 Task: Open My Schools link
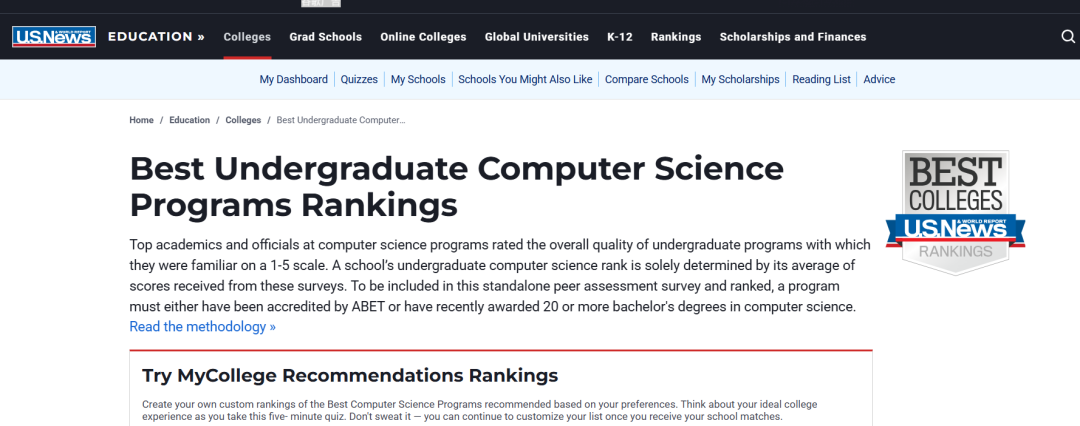click(418, 80)
